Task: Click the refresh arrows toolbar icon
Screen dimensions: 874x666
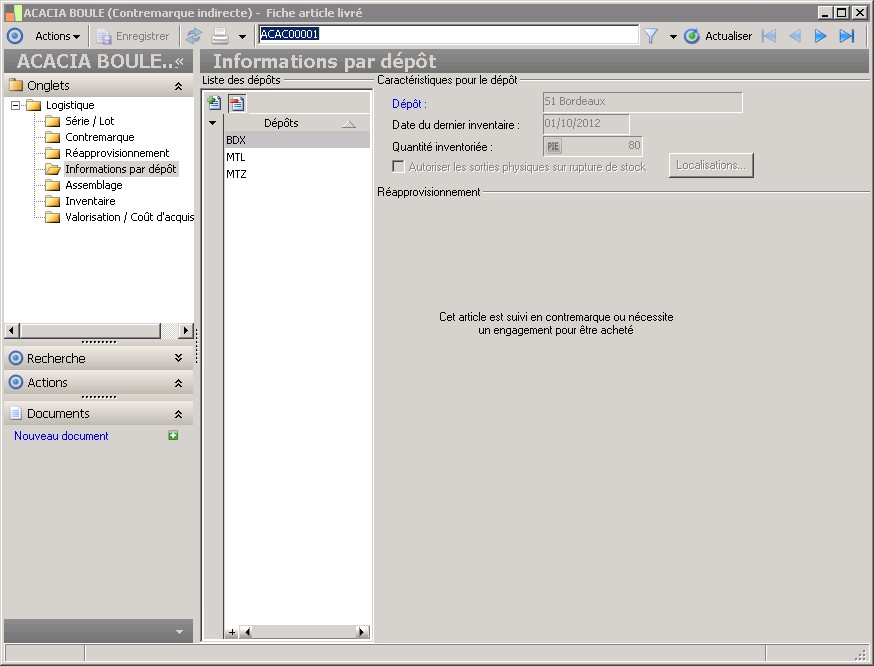Action: 194,36
